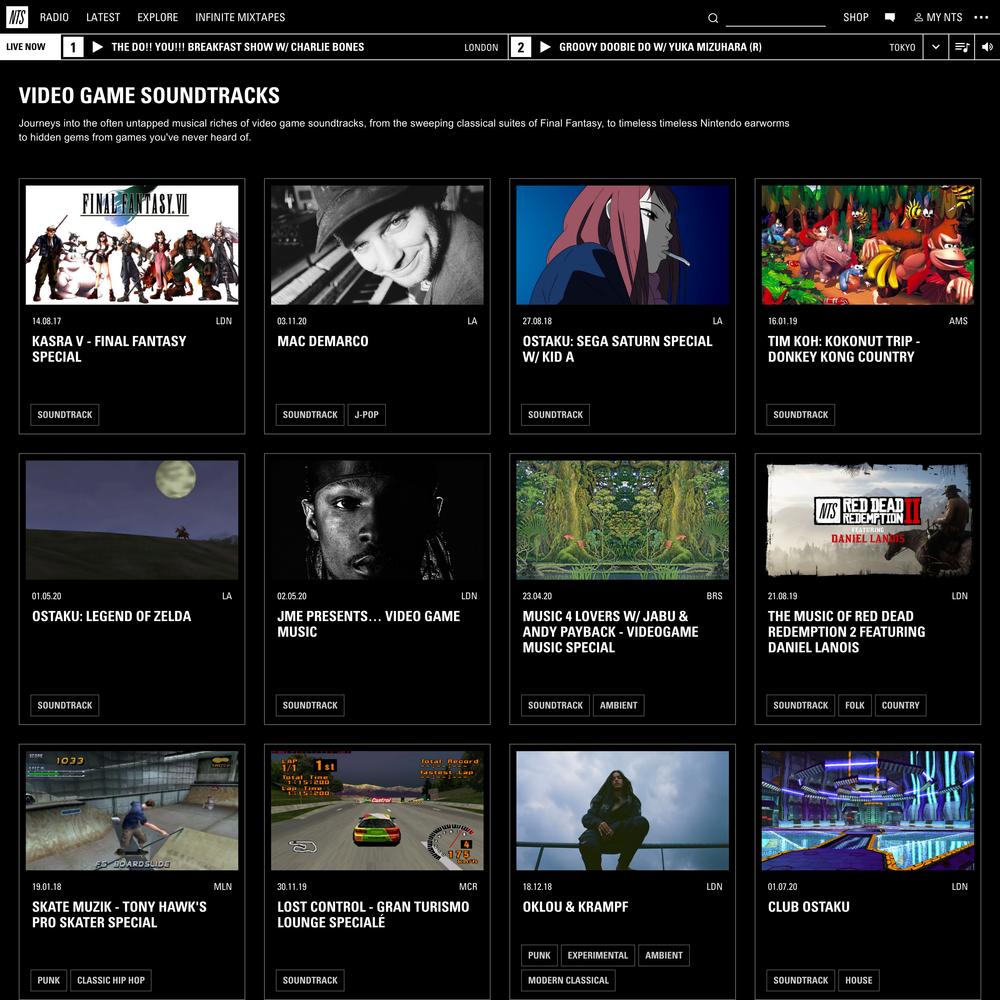
Task: Open Lost Control - Gran Turismo title
Action: (x=373, y=915)
